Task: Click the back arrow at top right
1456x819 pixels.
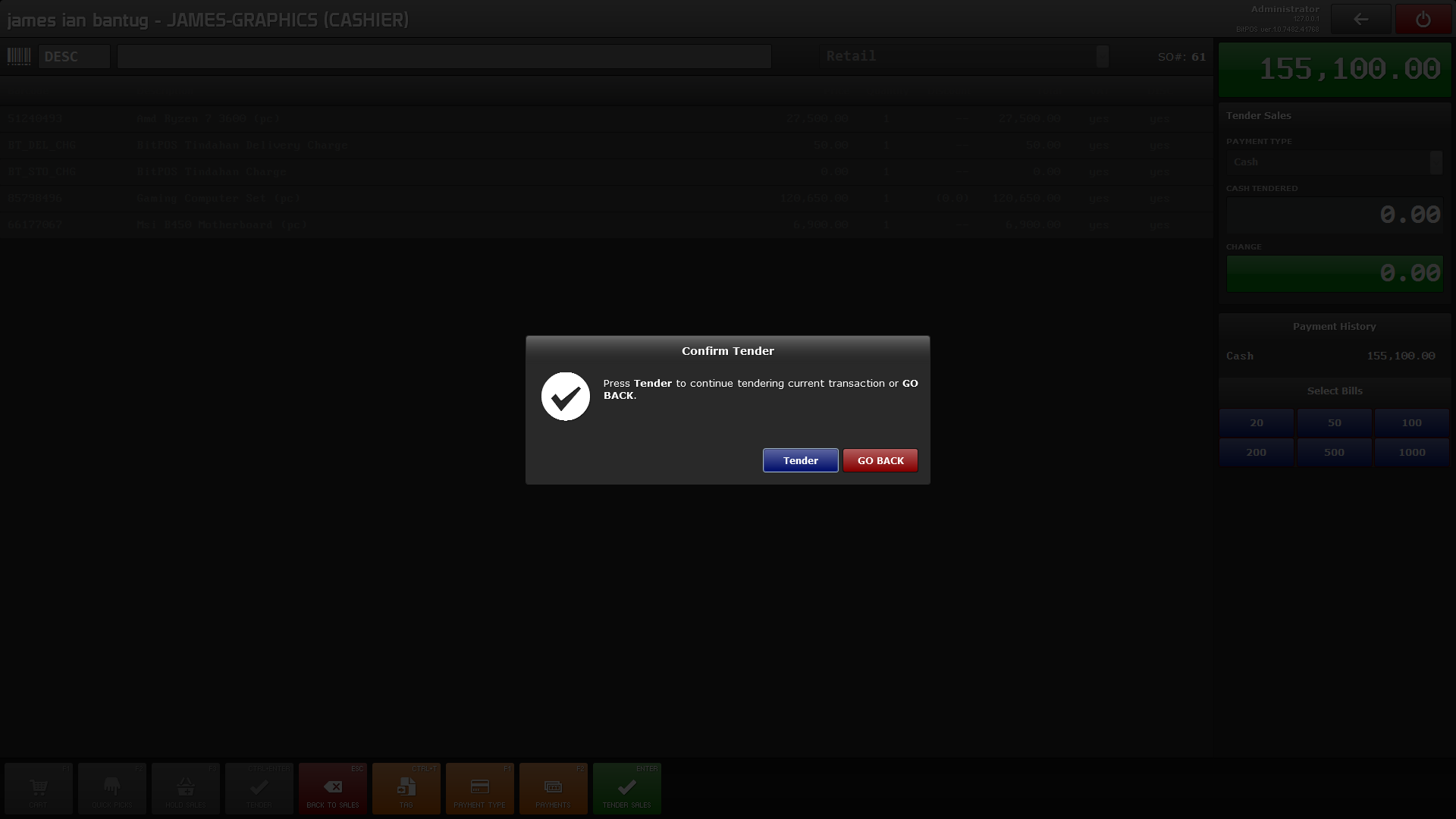Action: click(1361, 20)
